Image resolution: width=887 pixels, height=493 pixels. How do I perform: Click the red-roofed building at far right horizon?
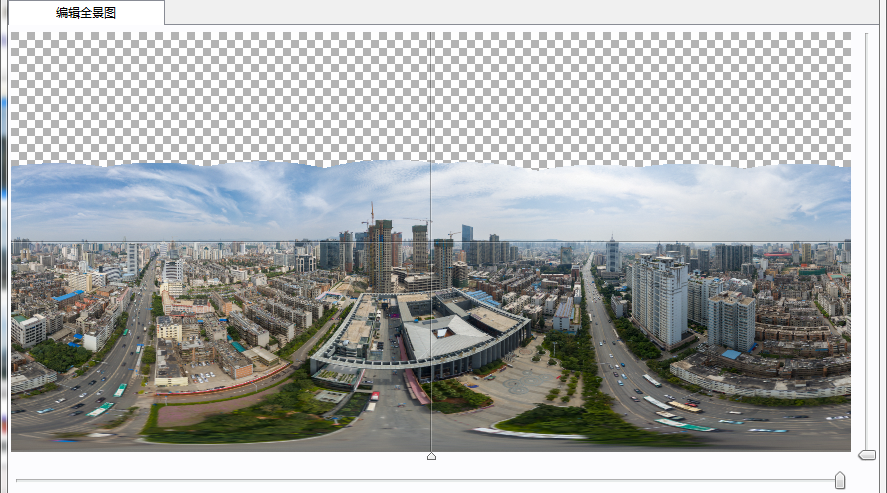point(777,258)
